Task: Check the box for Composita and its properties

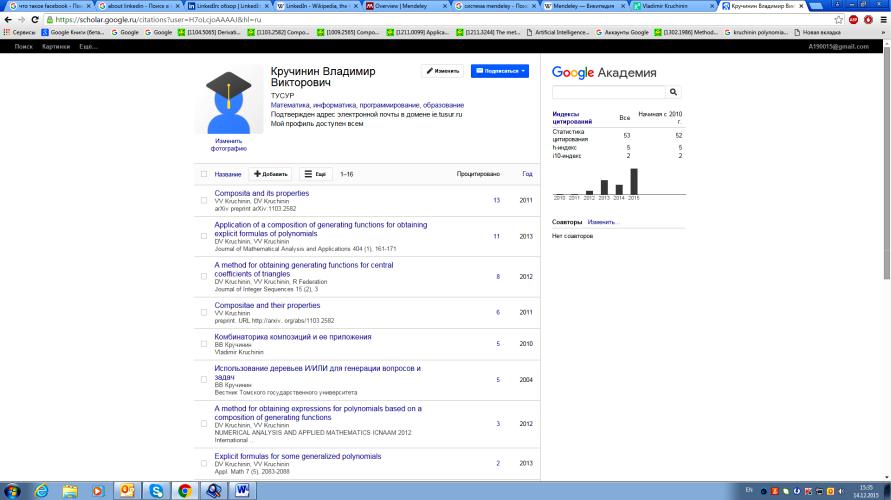Action: pyautogui.click(x=204, y=200)
